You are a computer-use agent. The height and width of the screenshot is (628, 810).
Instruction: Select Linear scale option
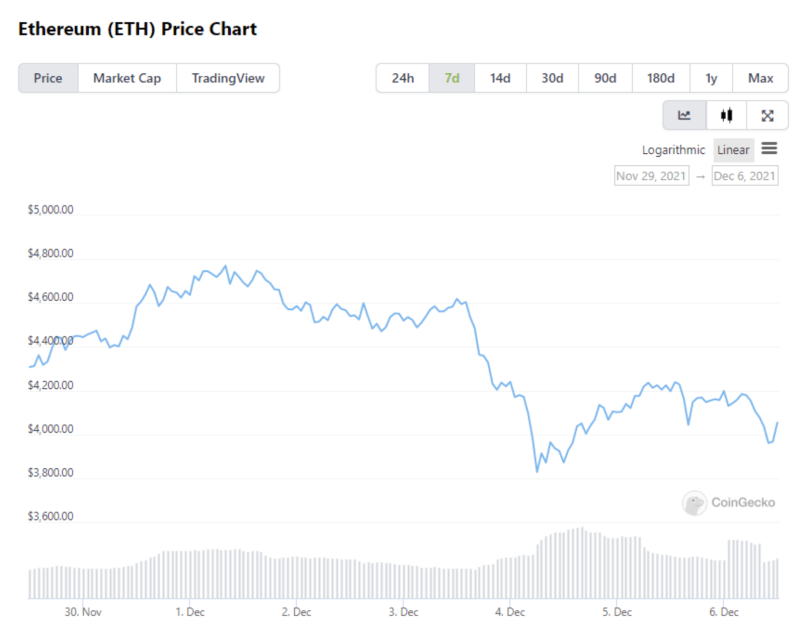click(733, 150)
